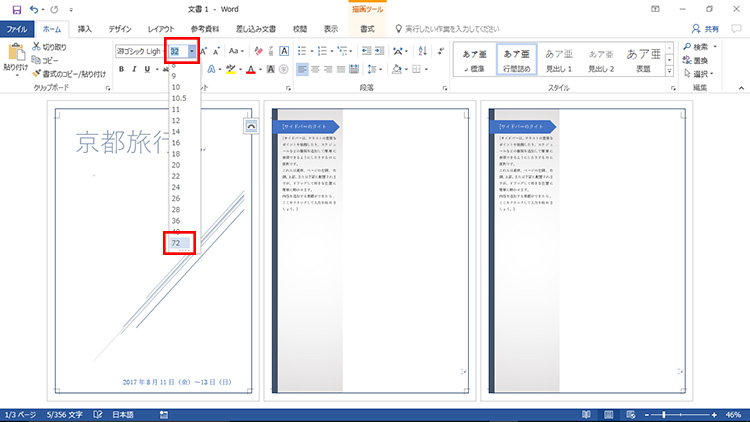750x422 pixels.
Task: Click the 置換 (Replace) button
Action: pyautogui.click(x=703, y=59)
